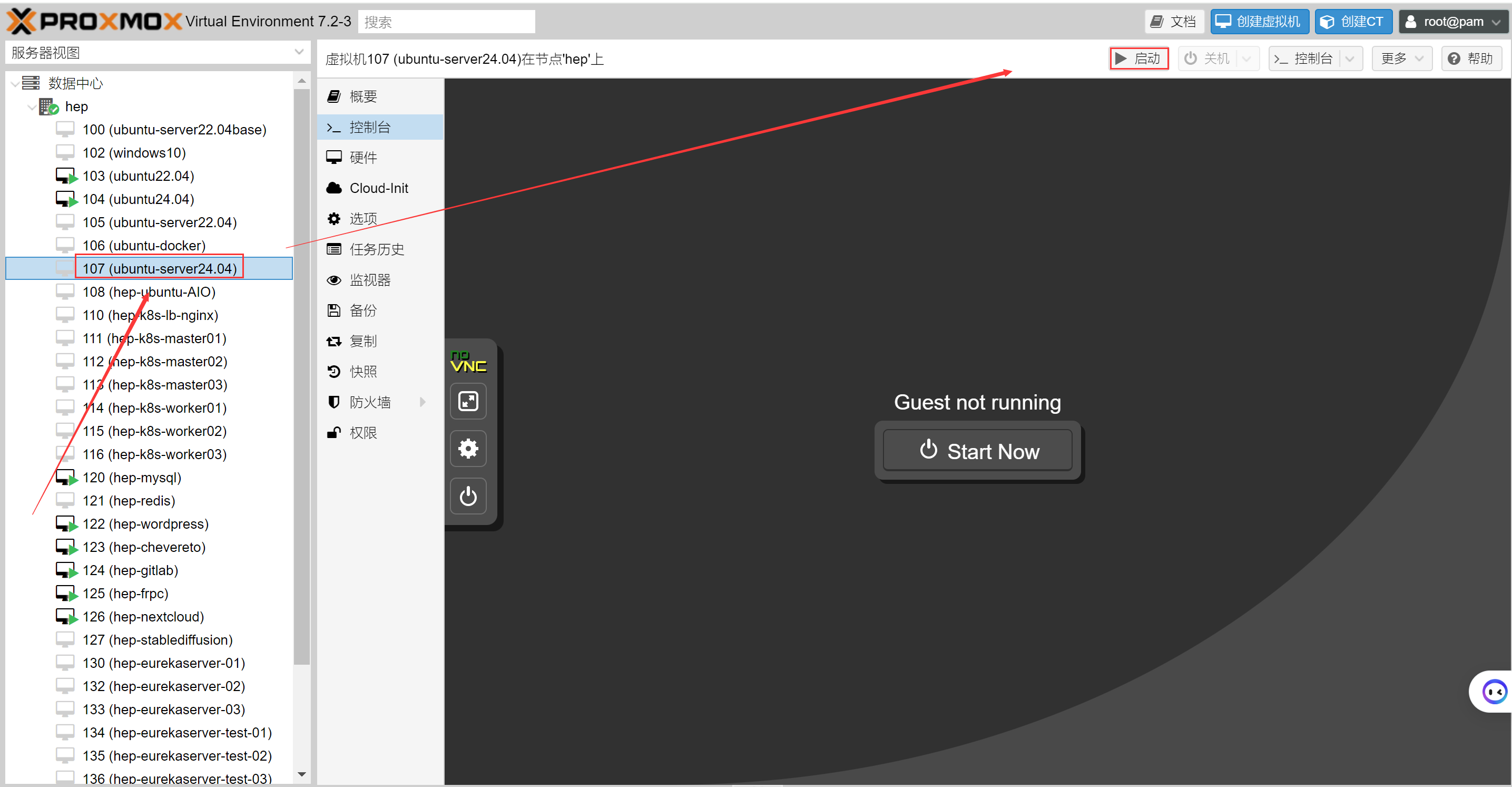Collapse the hep node expander
The height and width of the screenshot is (787, 1512).
32,108
